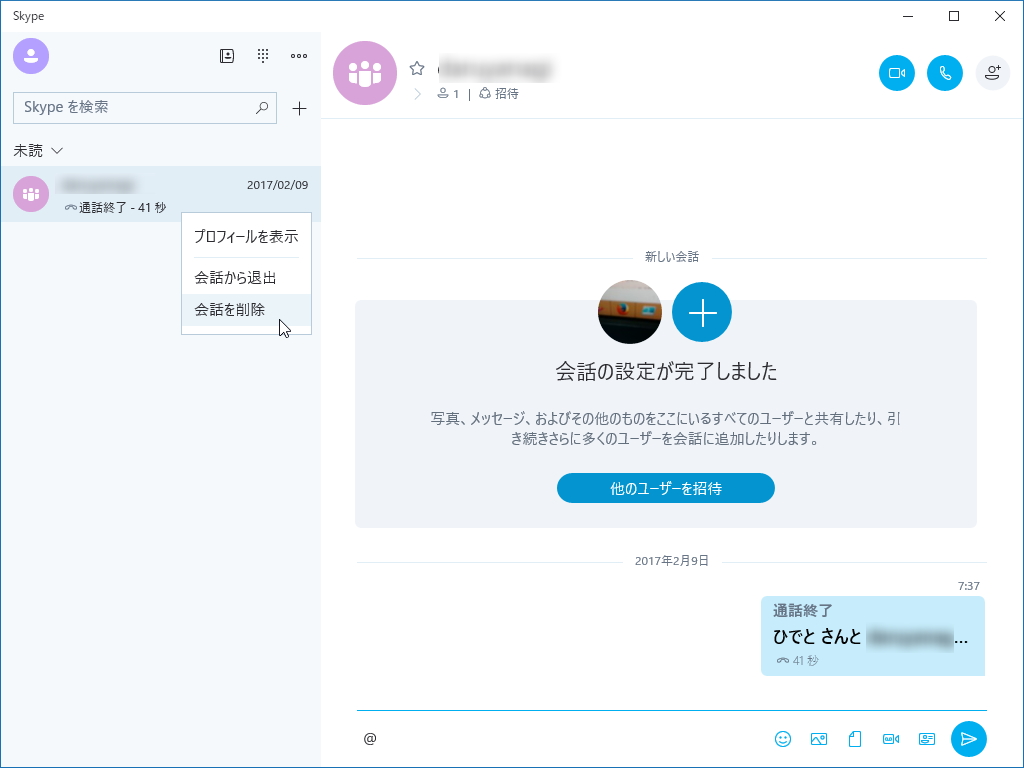Record a video message
Viewport: 1024px width, 768px height.
(x=890, y=738)
